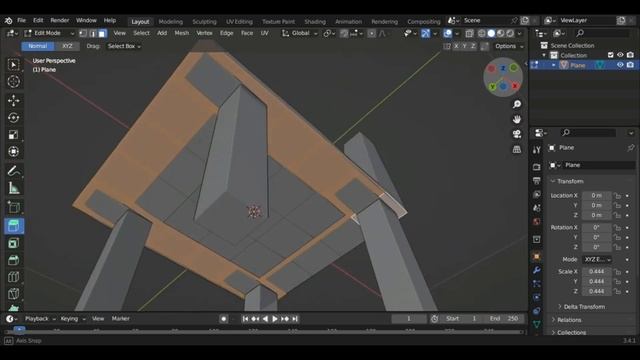Viewport: 640px width, 360px height.
Task: Select the Measure tool
Action: (13, 188)
